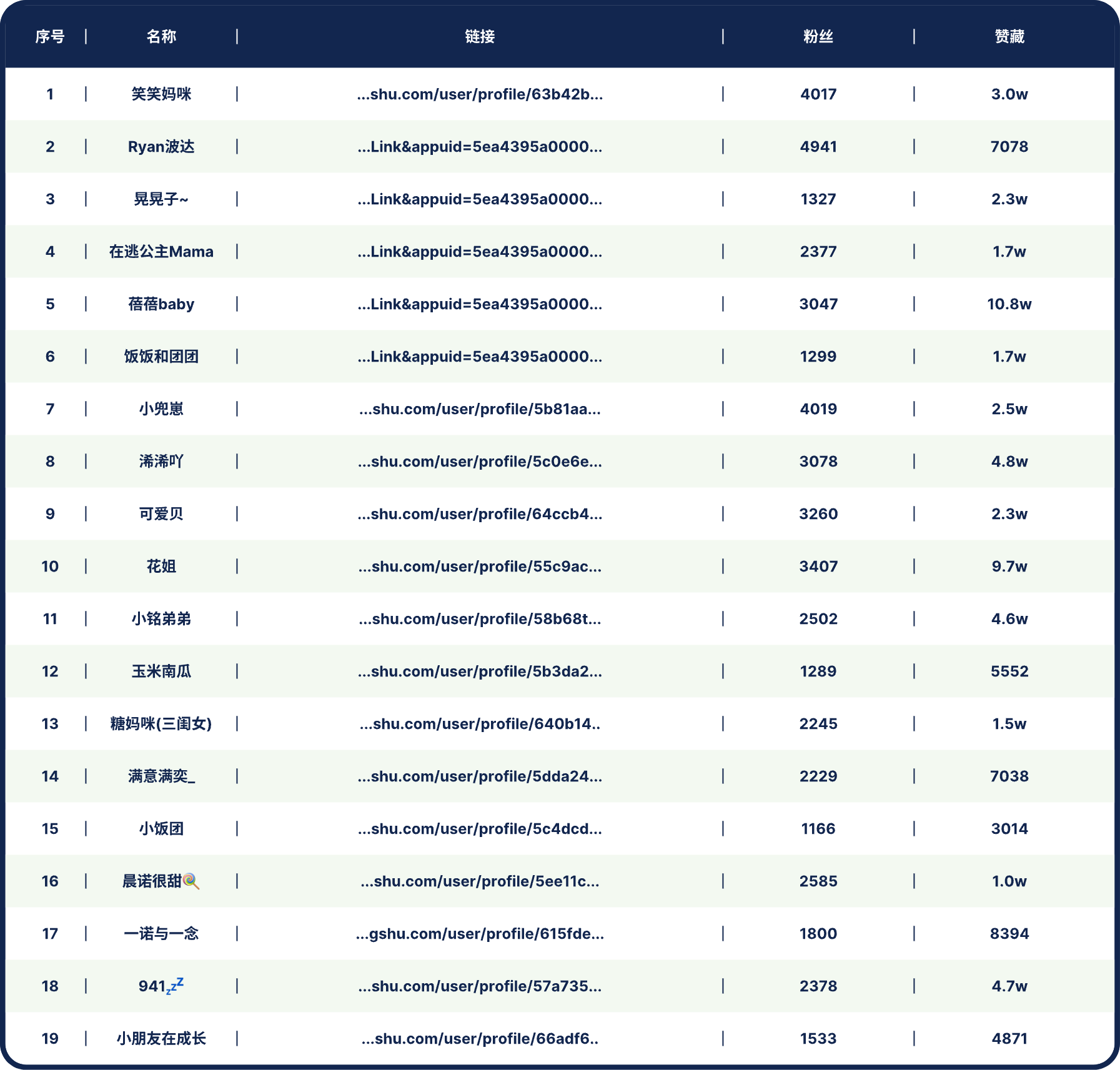Click the lollipop emoji in row 16
The height and width of the screenshot is (1070, 1120).
pyautogui.click(x=191, y=881)
